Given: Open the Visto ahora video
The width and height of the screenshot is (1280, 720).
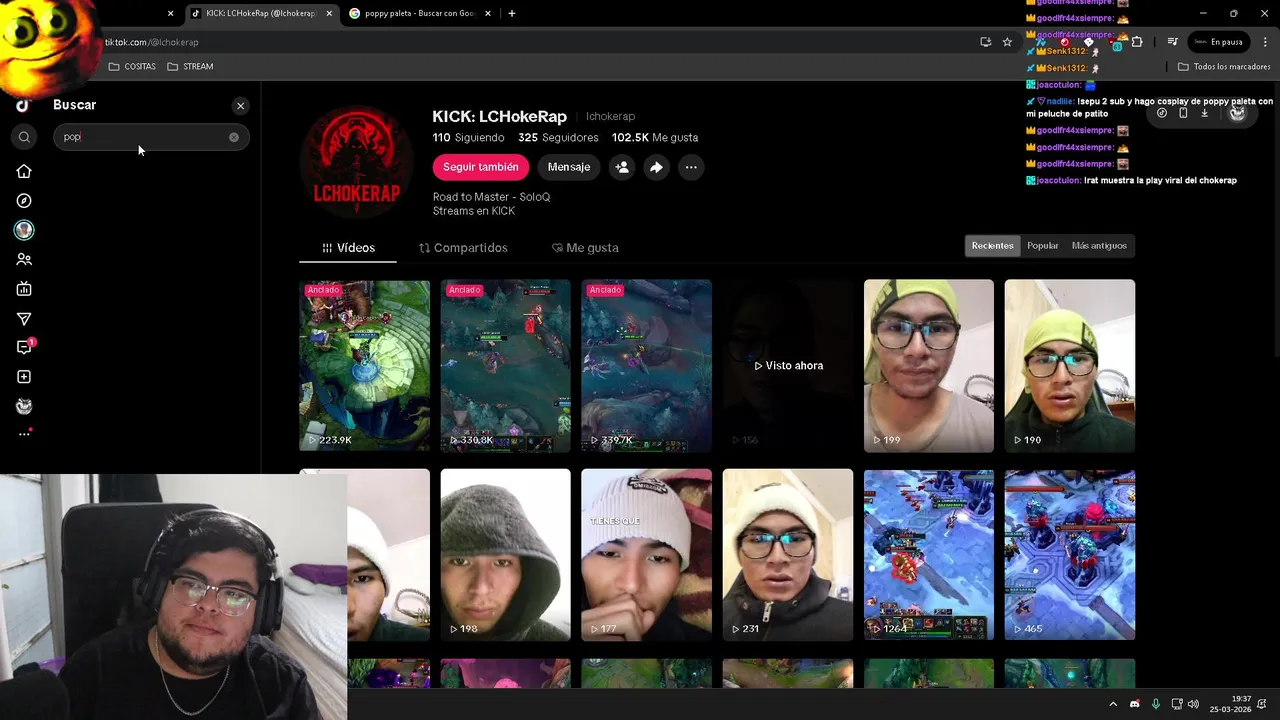Looking at the screenshot, I should [x=788, y=366].
